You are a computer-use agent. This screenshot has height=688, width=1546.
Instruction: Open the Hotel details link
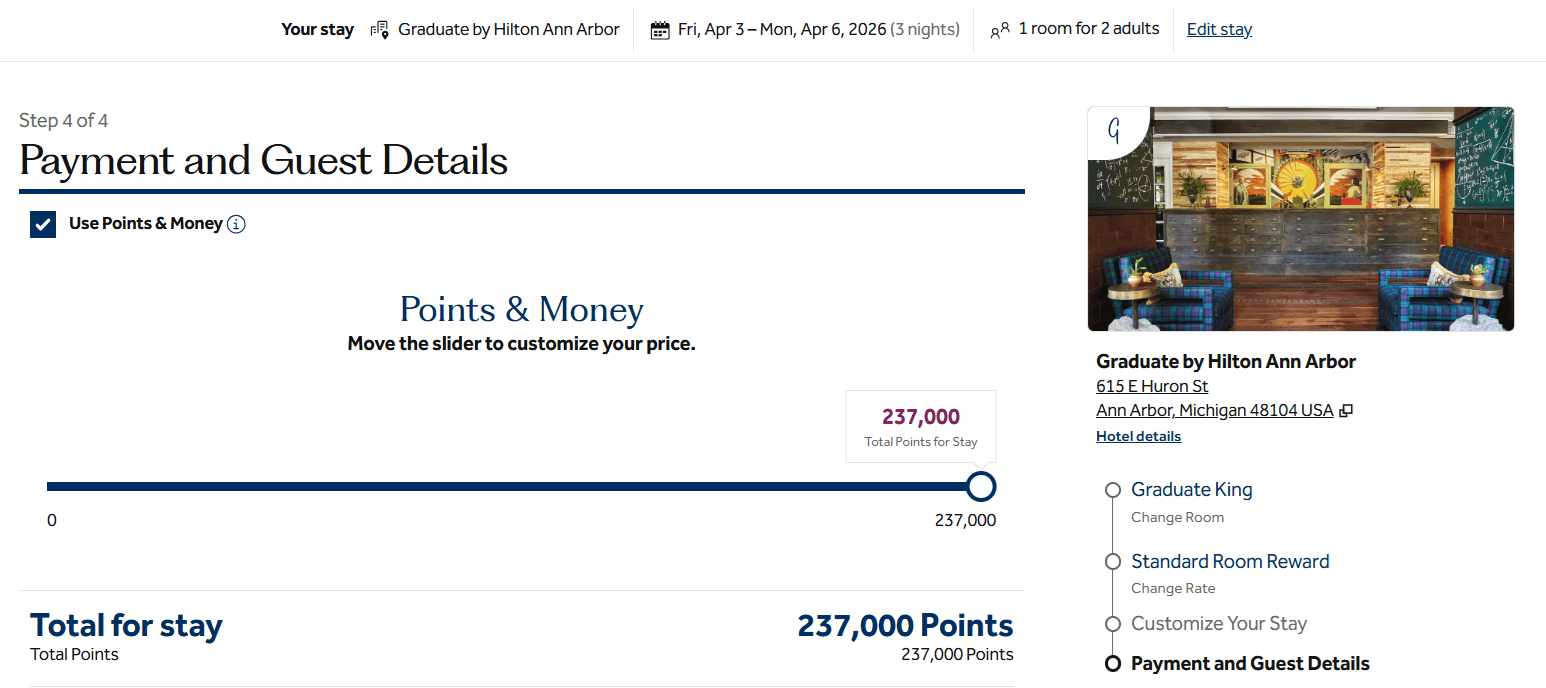pyautogui.click(x=1138, y=436)
